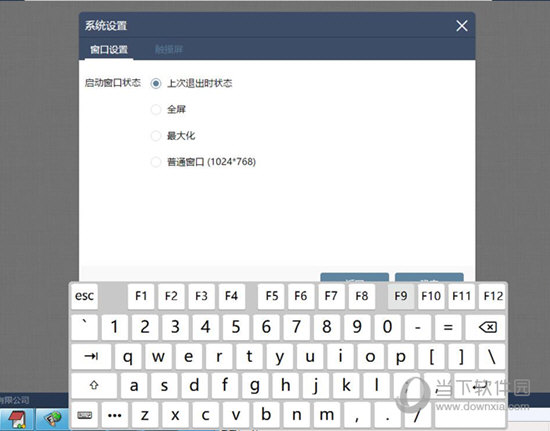Select 上次退出时状态 radio option
This screenshot has height=431, width=550.
pos(156,83)
